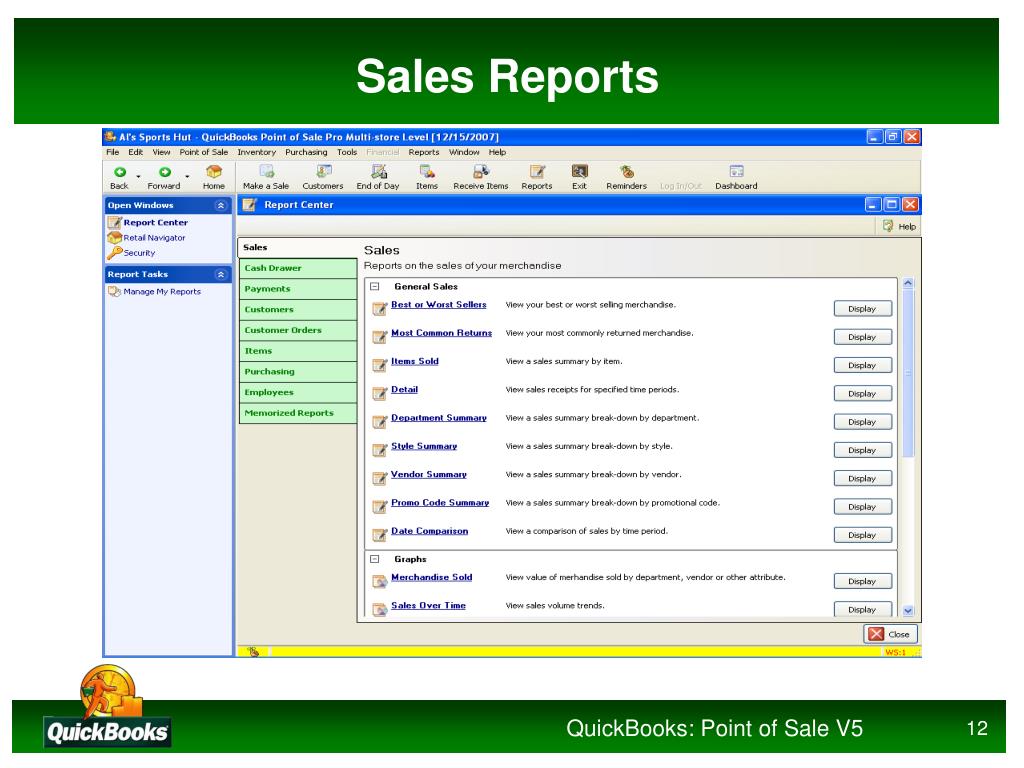This screenshot has width=1024, height=768.
Task: Click report icon beside Date Comparison
Action: tap(379, 535)
